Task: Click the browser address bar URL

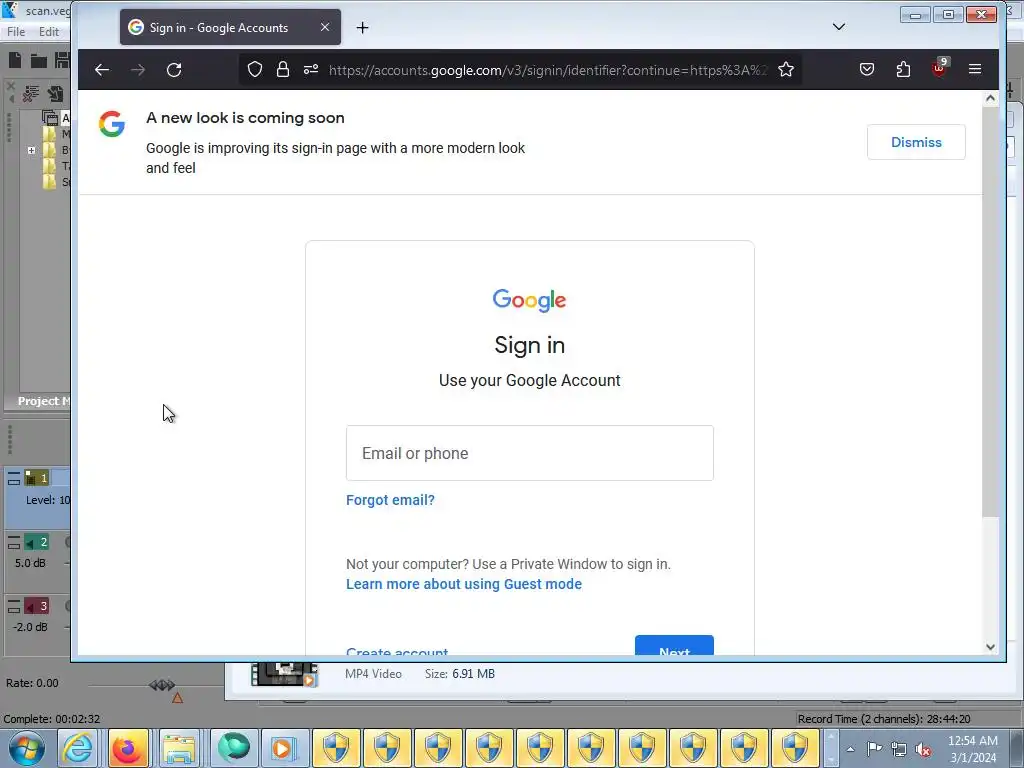Action: pos(547,70)
